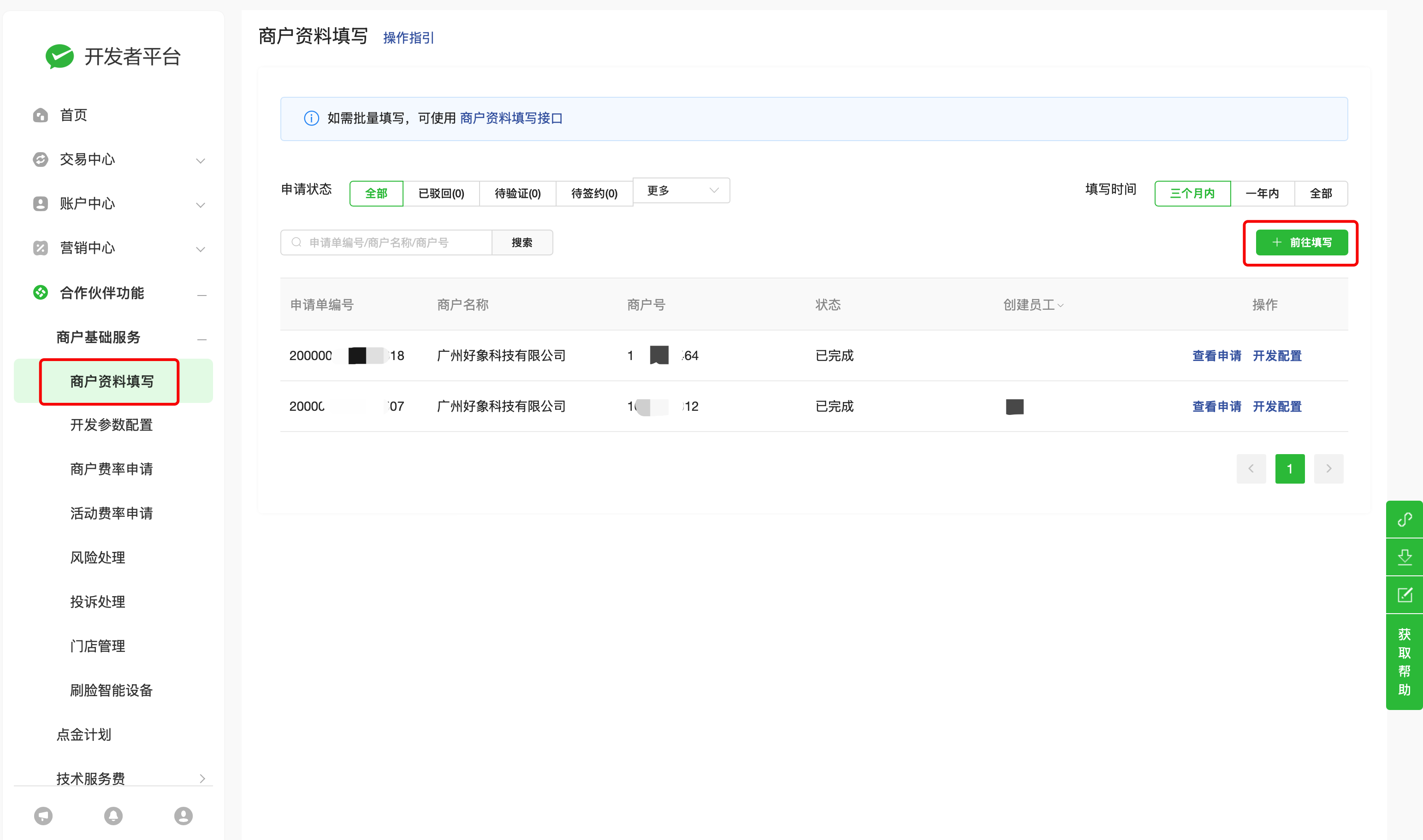Expand the 交易中心 menu chevron
1423x840 pixels.
201,161
